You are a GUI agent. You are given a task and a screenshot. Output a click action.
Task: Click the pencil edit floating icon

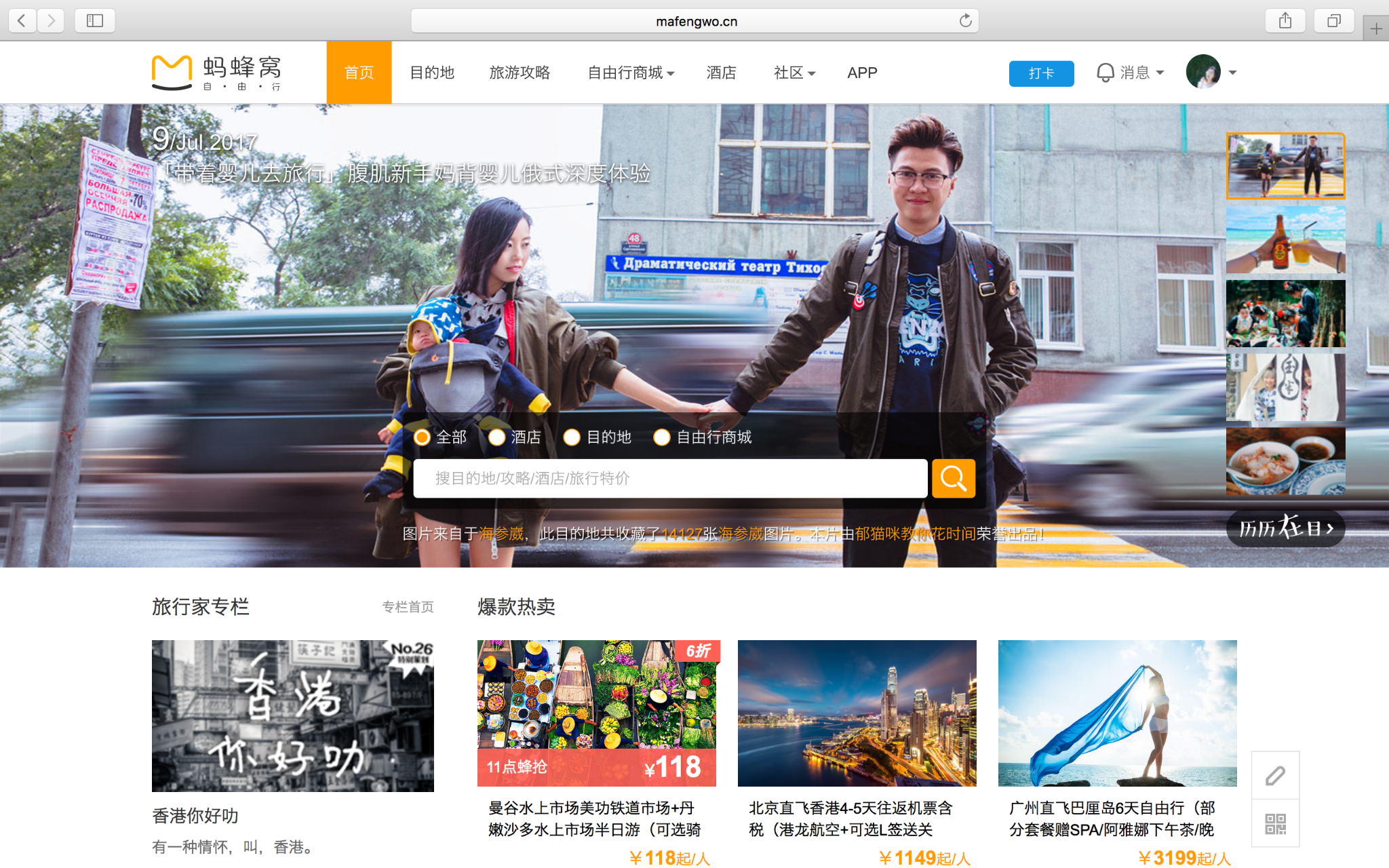coord(1275,776)
